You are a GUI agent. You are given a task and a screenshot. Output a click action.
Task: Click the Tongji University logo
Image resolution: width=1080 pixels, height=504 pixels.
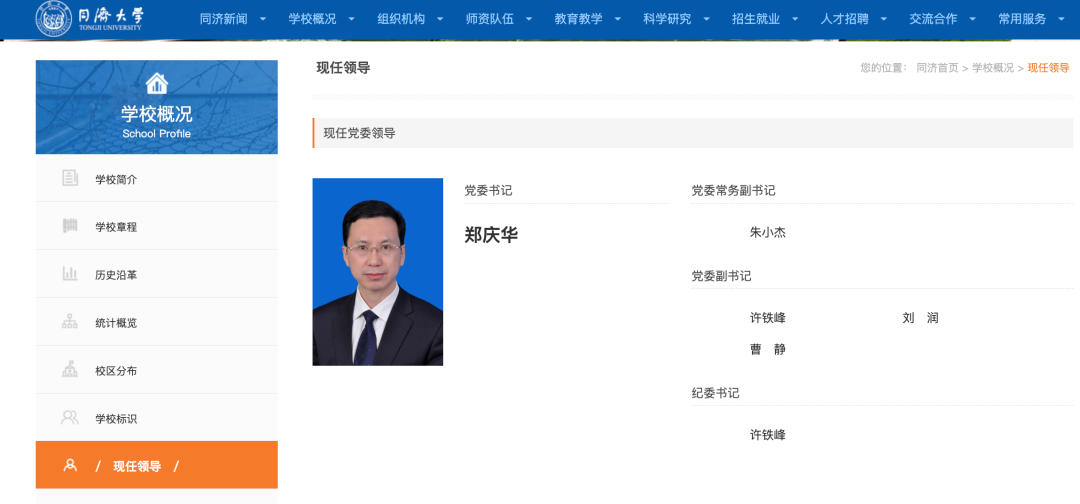point(90,19)
